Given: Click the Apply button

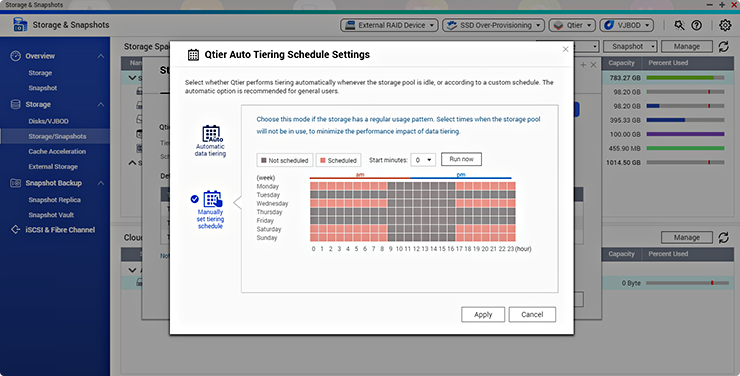Looking at the screenshot, I should click(x=483, y=314).
